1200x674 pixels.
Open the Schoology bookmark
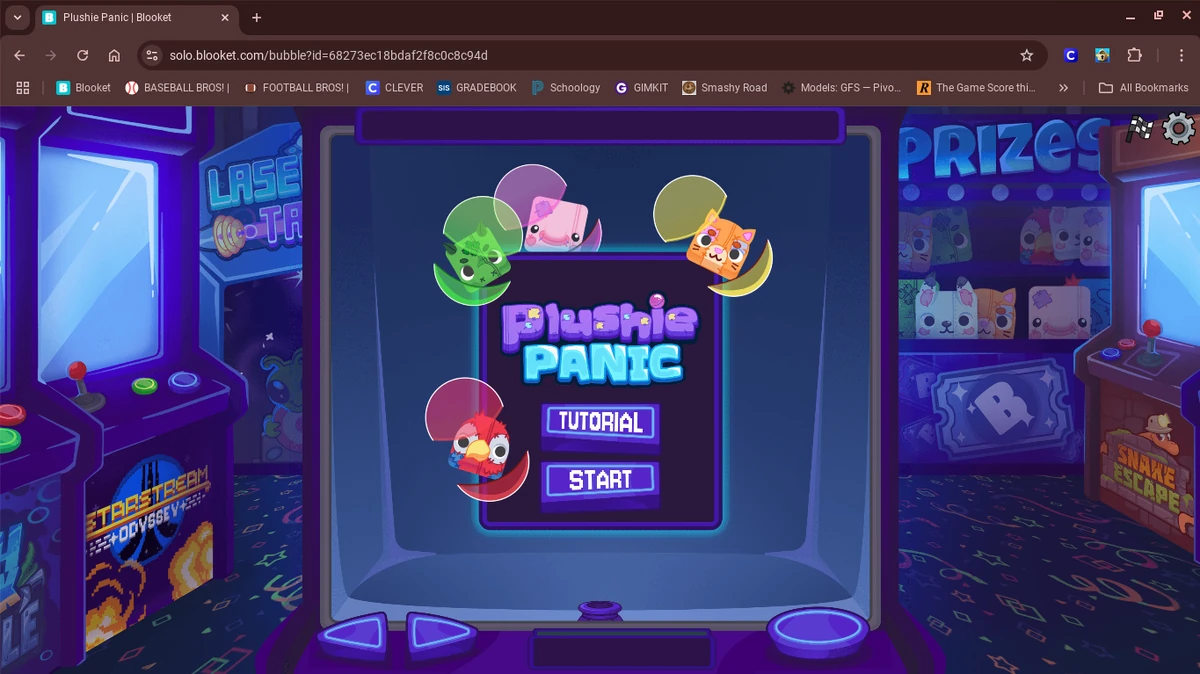[x=566, y=87]
